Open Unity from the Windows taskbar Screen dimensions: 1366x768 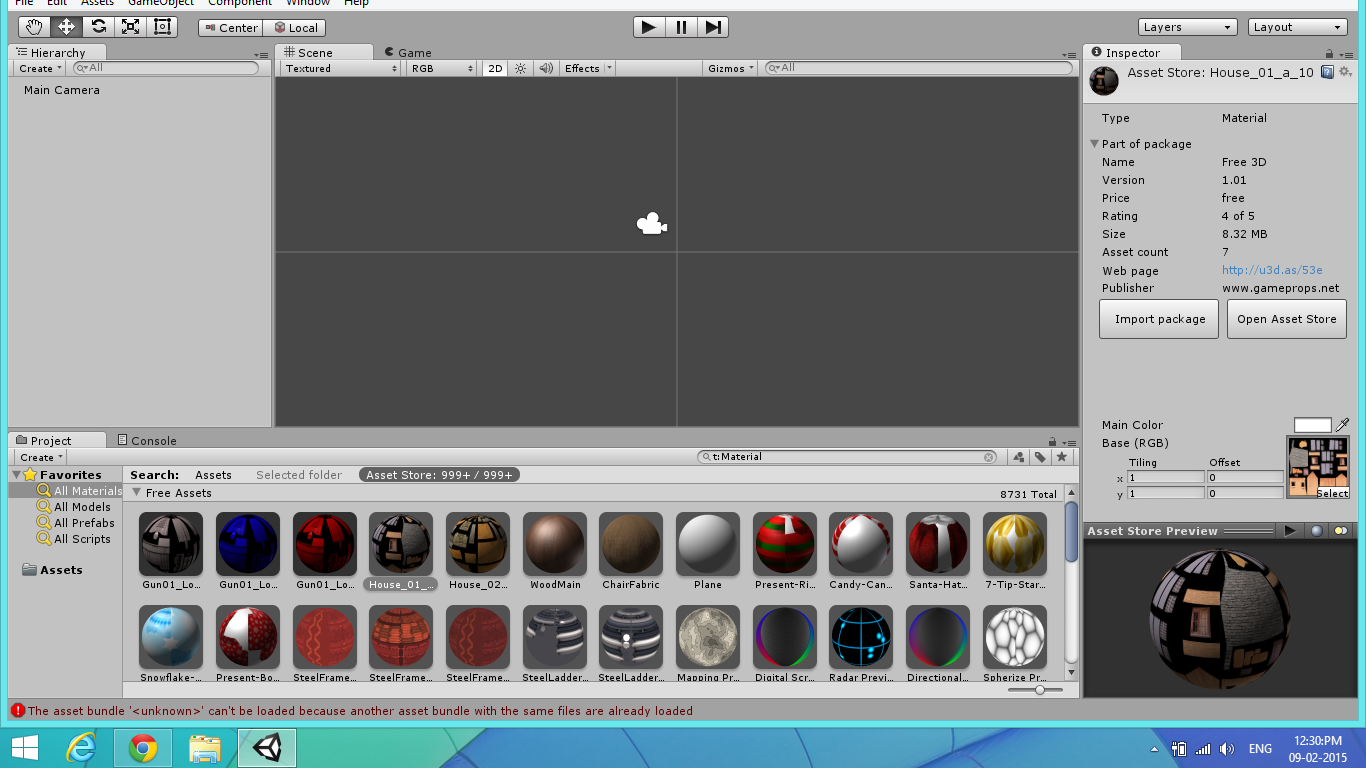[x=267, y=748]
